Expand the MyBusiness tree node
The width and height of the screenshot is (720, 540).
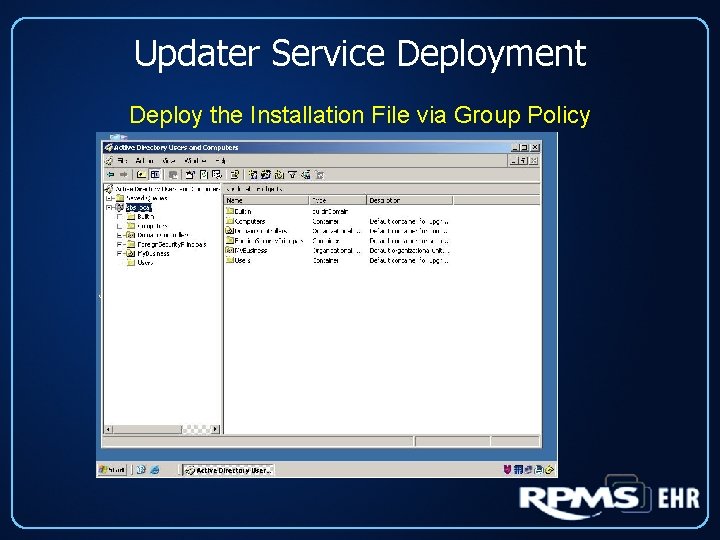click(x=119, y=253)
